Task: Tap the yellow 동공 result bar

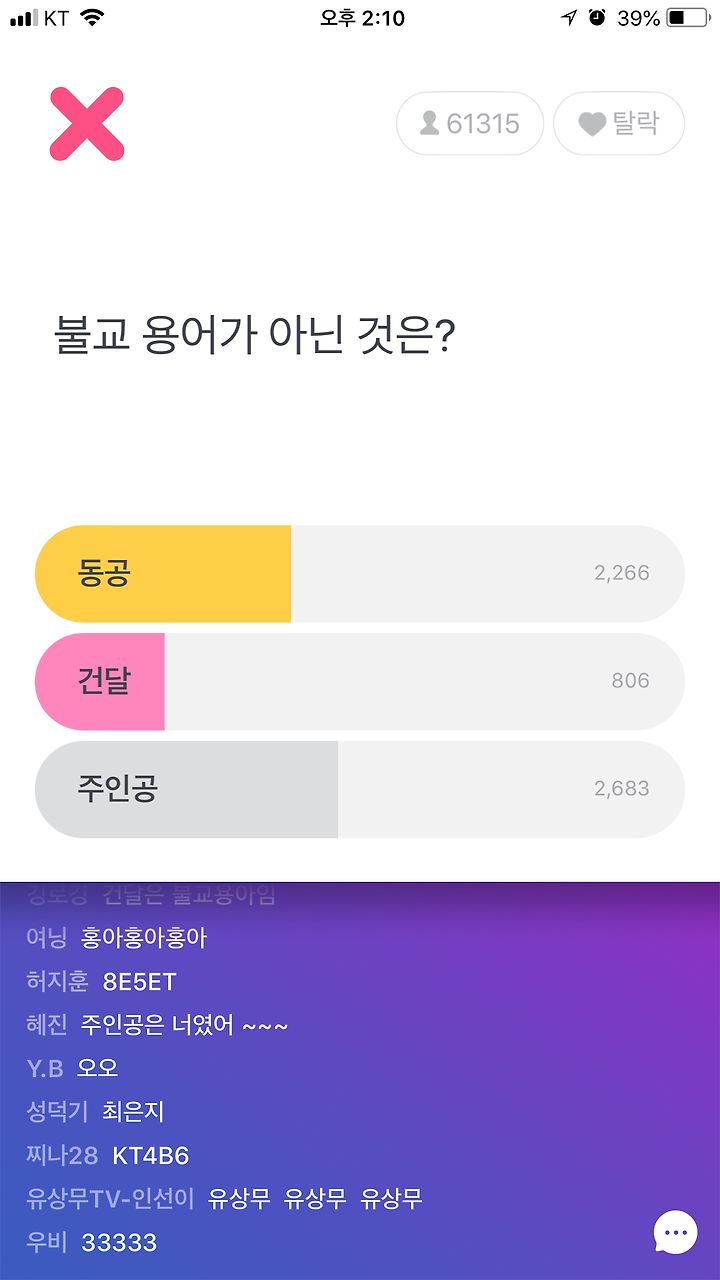Action: (163, 574)
